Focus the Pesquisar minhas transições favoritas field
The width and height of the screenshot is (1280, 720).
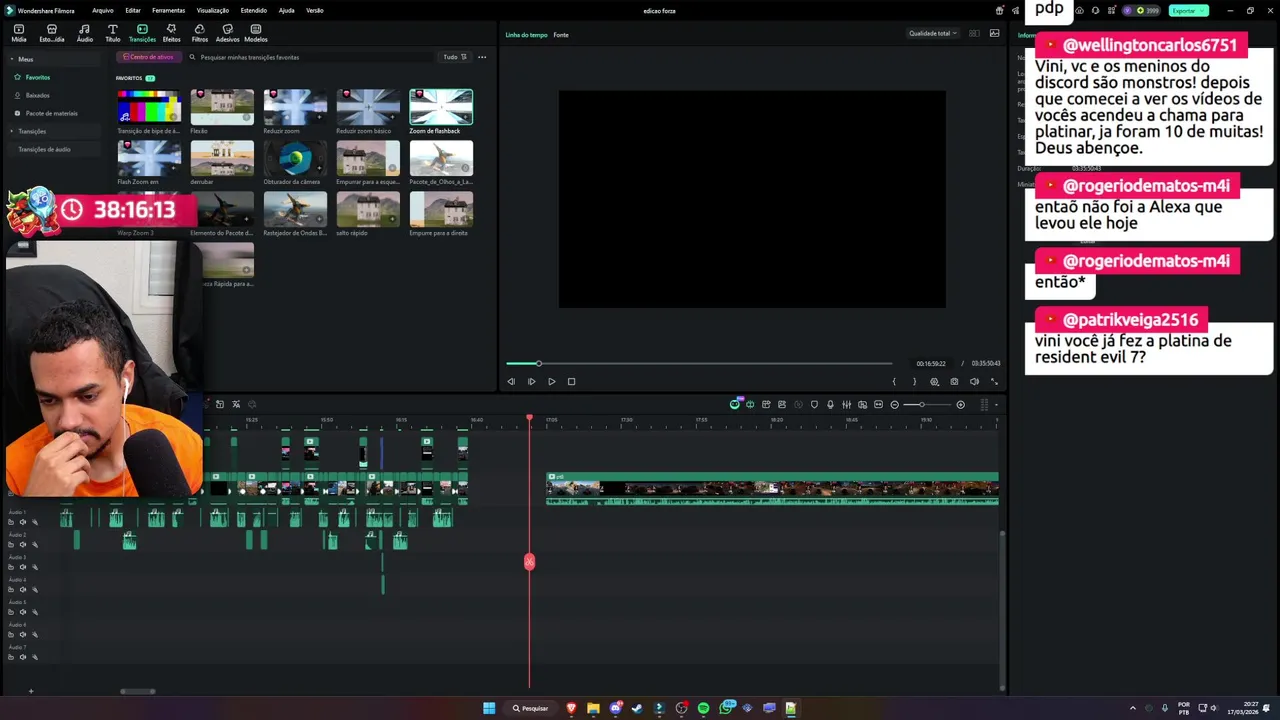[310, 57]
